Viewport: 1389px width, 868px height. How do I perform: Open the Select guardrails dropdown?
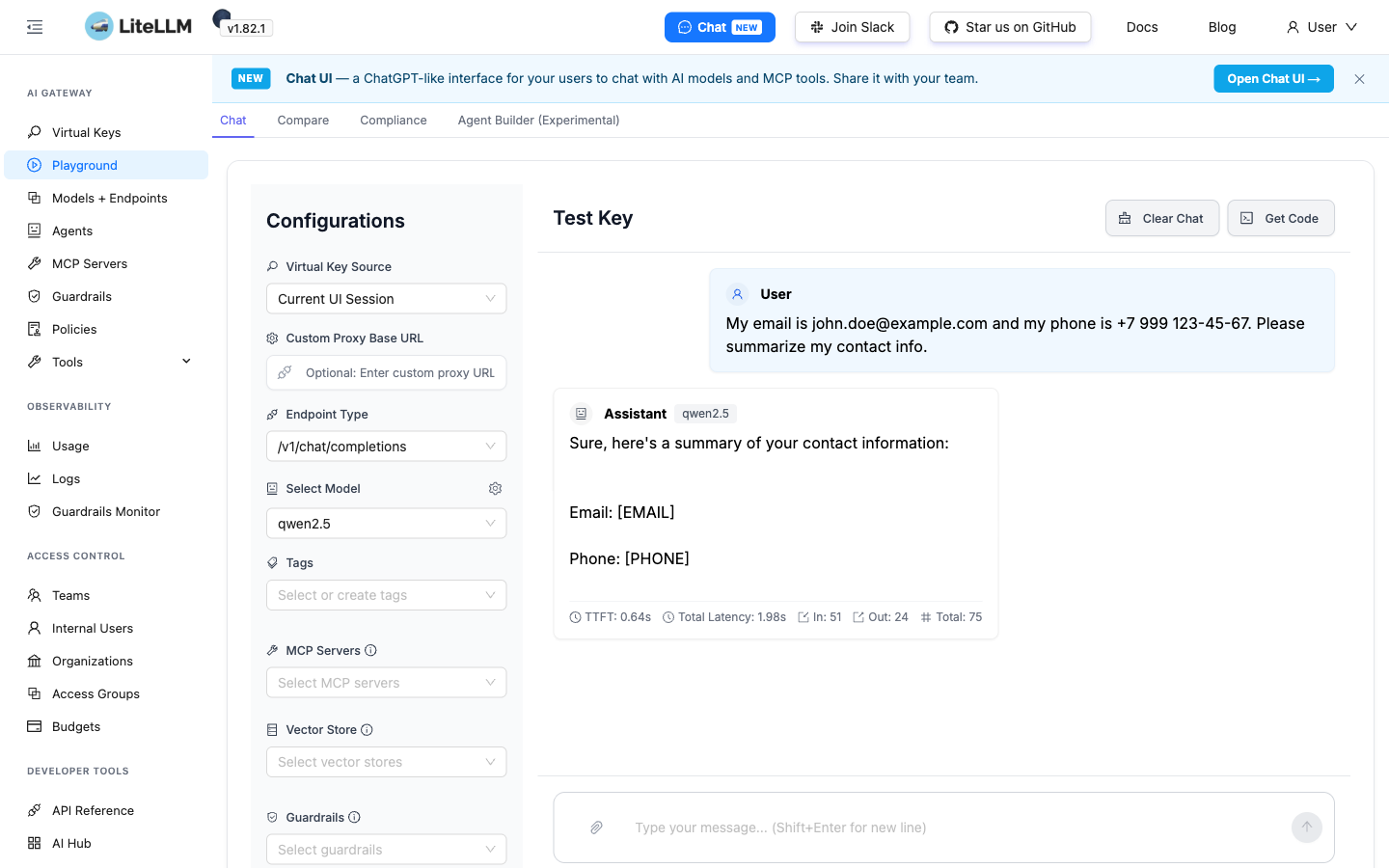pyautogui.click(x=386, y=850)
